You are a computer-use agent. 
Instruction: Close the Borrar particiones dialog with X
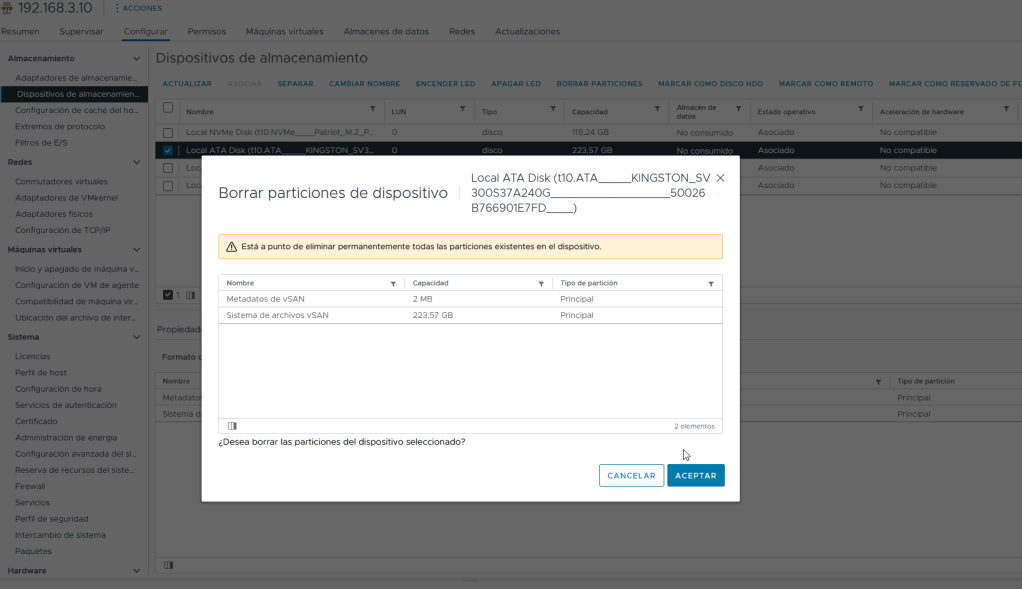pos(720,178)
